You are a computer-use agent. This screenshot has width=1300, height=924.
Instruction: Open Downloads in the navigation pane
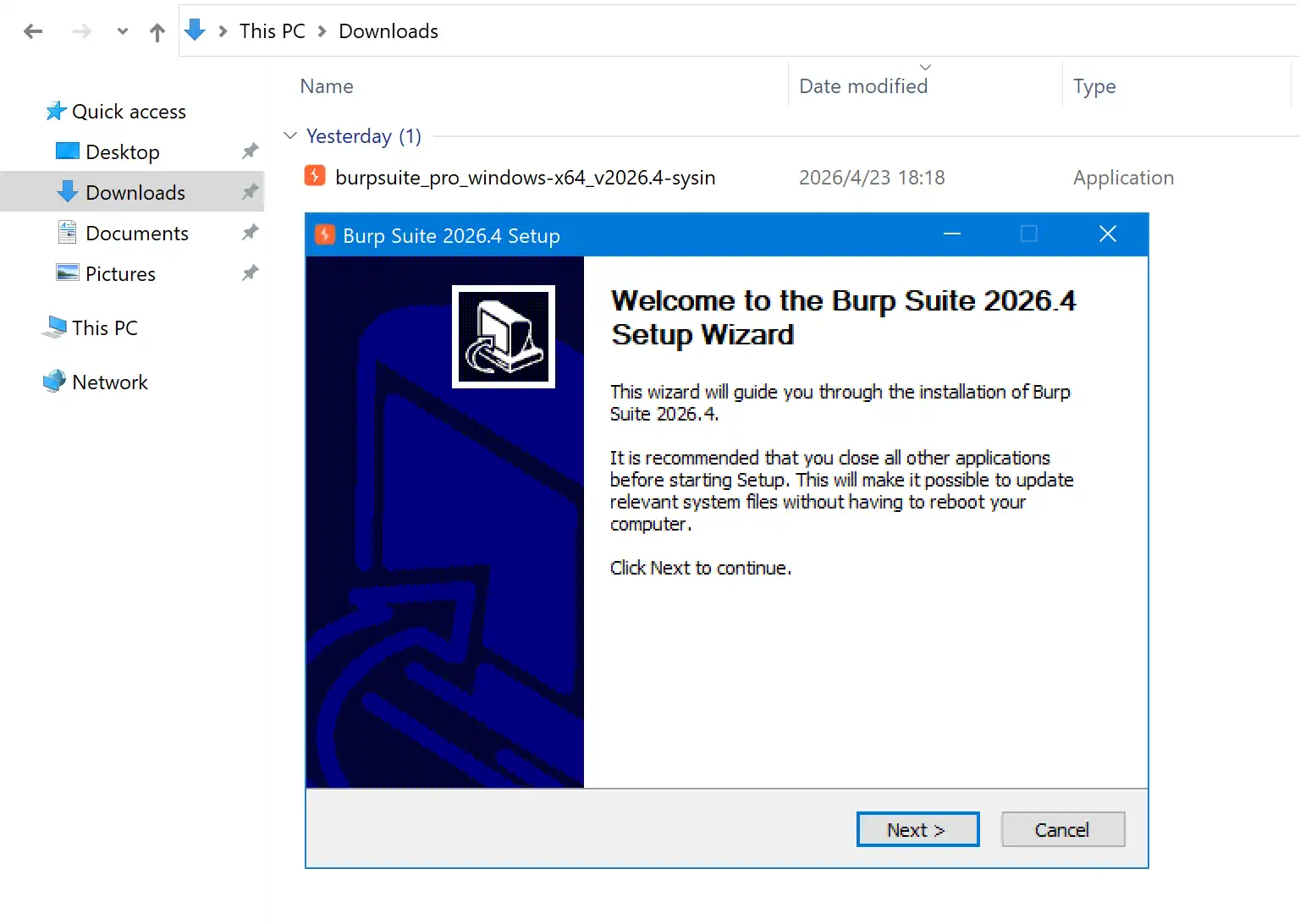[135, 193]
